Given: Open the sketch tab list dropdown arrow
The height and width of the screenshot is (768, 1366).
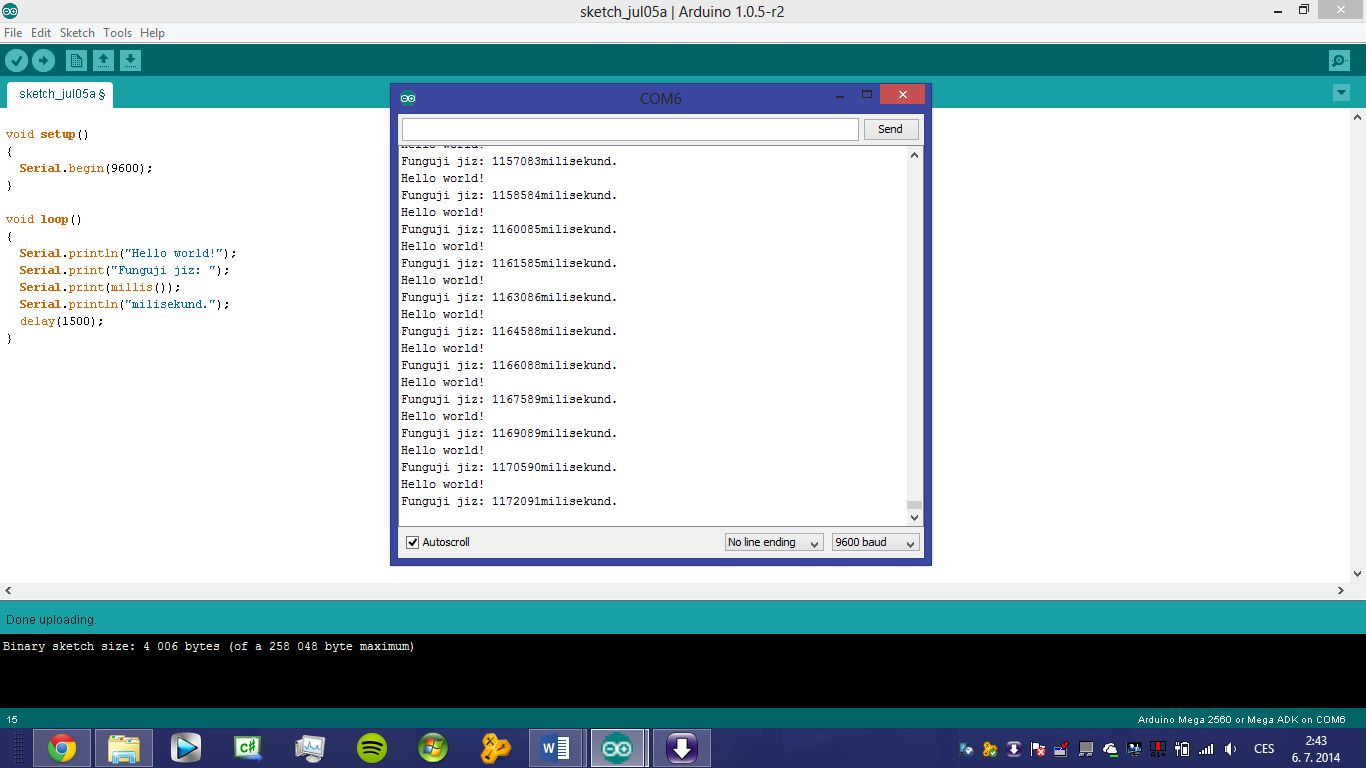Looking at the screenshot, I should pyautogui.click(x=1341, y=91).
